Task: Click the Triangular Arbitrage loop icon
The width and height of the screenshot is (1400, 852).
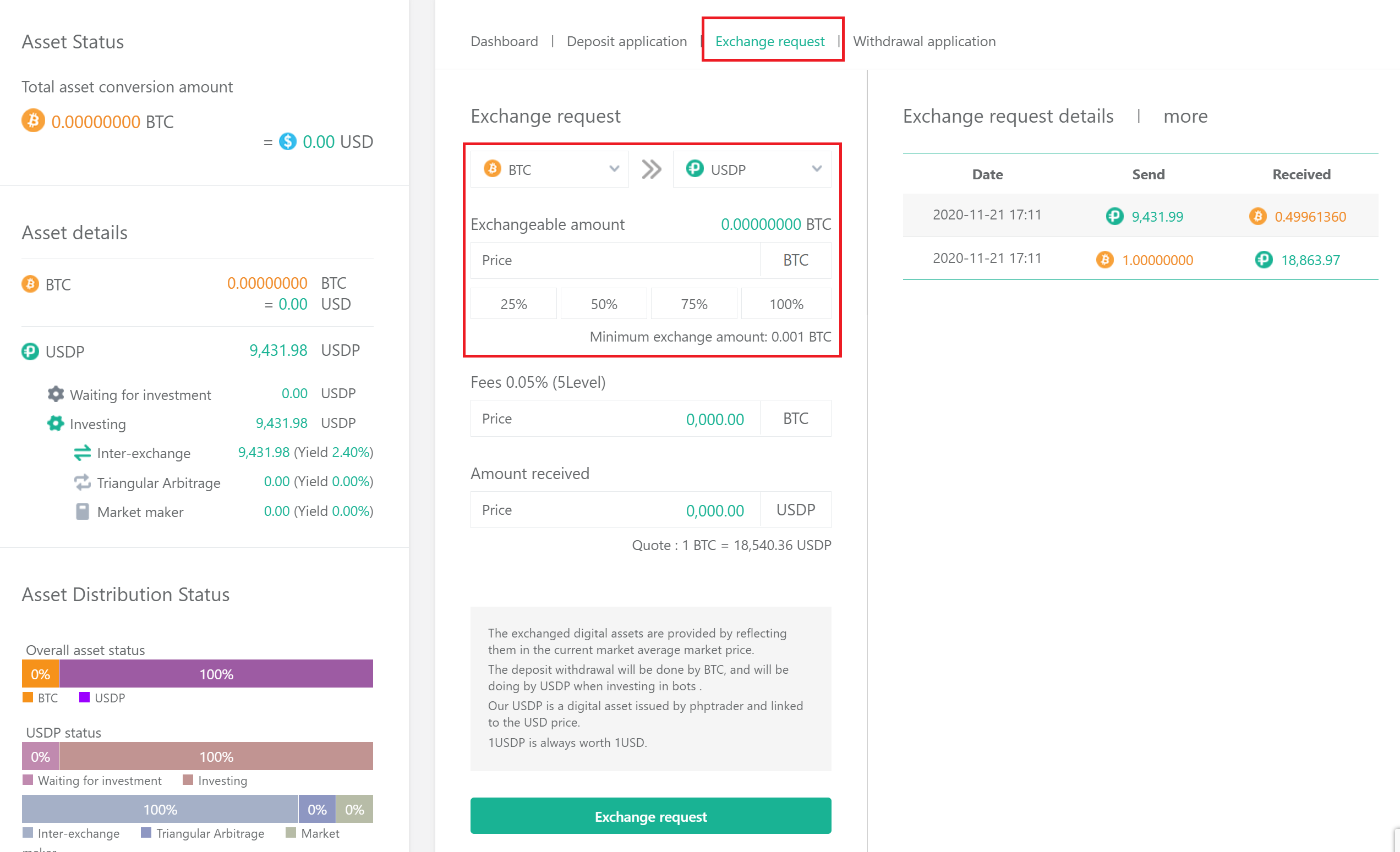Action: pyautogui.click(x=83, y=482)
